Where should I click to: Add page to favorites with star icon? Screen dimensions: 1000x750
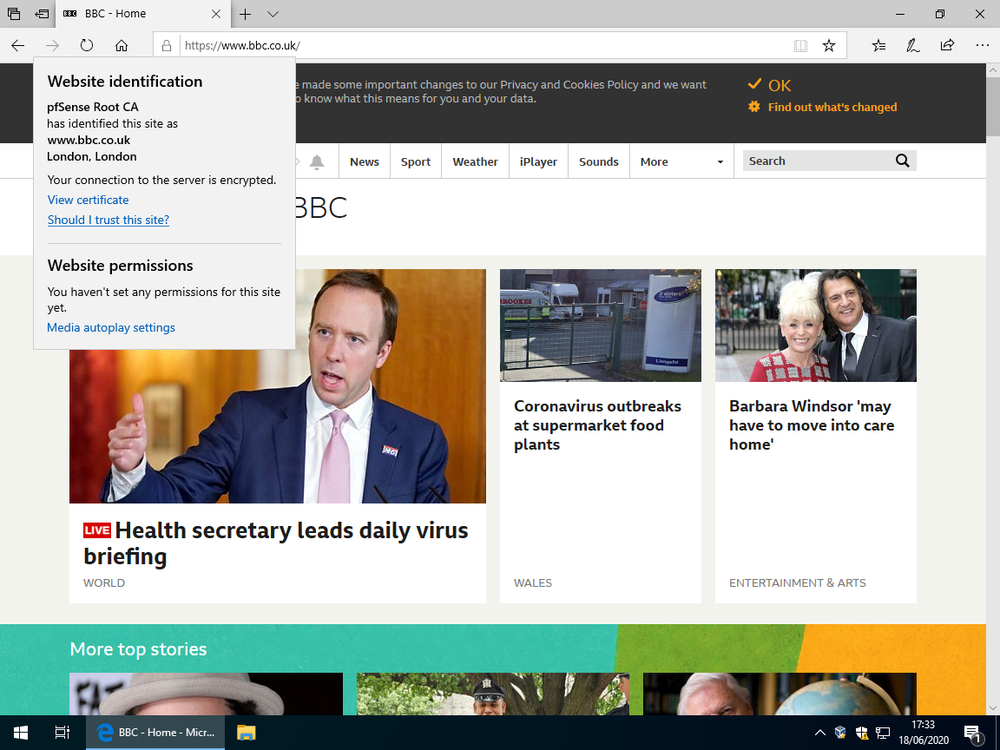828,45
